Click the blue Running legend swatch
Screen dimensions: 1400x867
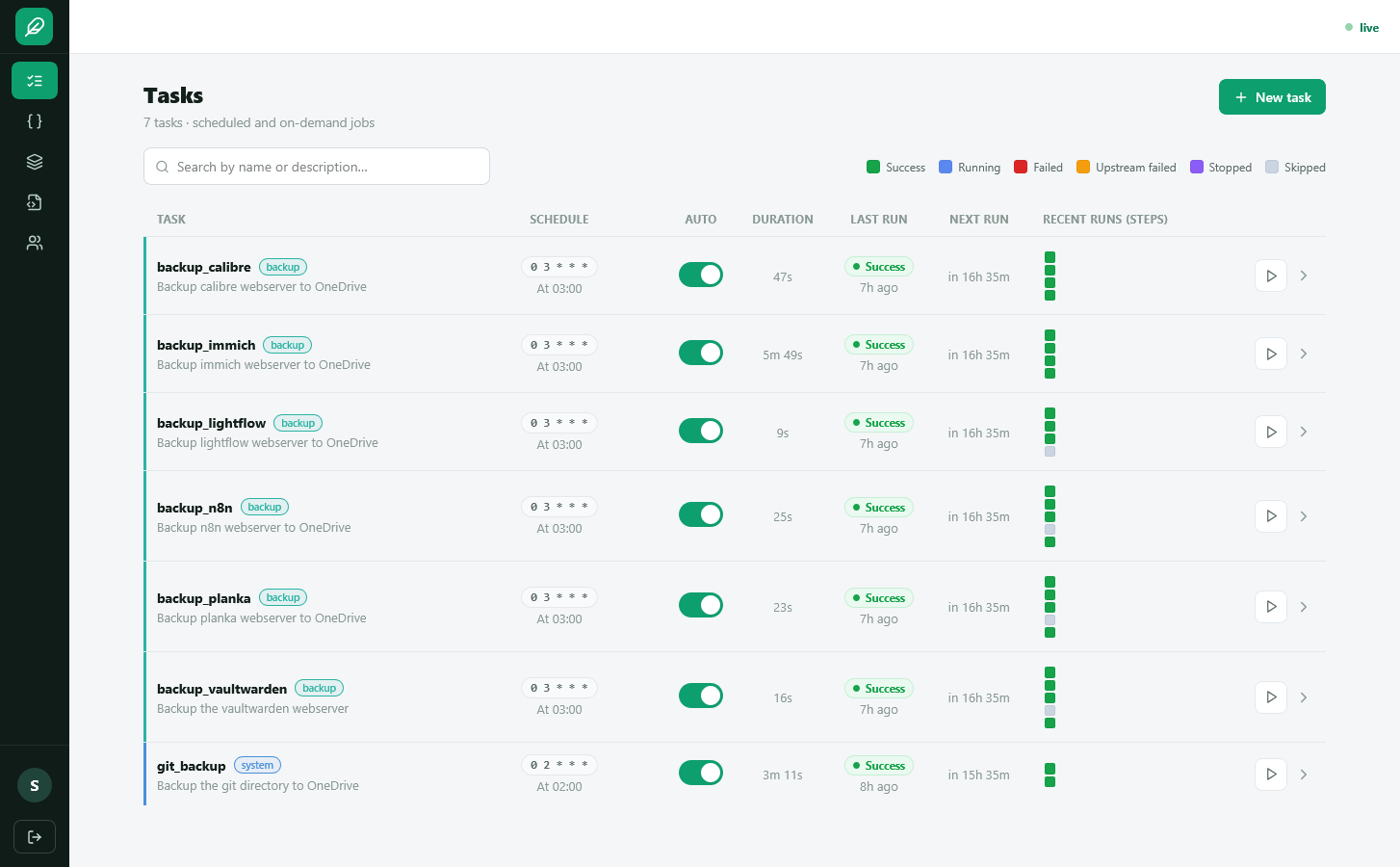click(946, 167)
